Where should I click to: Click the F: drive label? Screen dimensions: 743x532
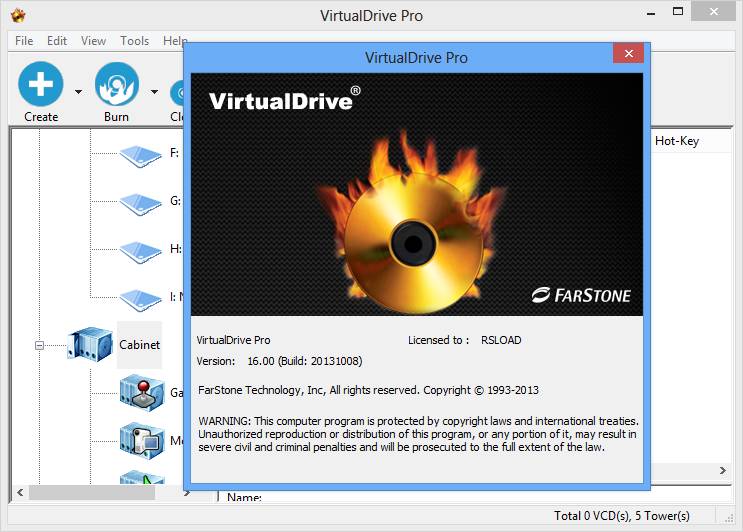[174, 153]
